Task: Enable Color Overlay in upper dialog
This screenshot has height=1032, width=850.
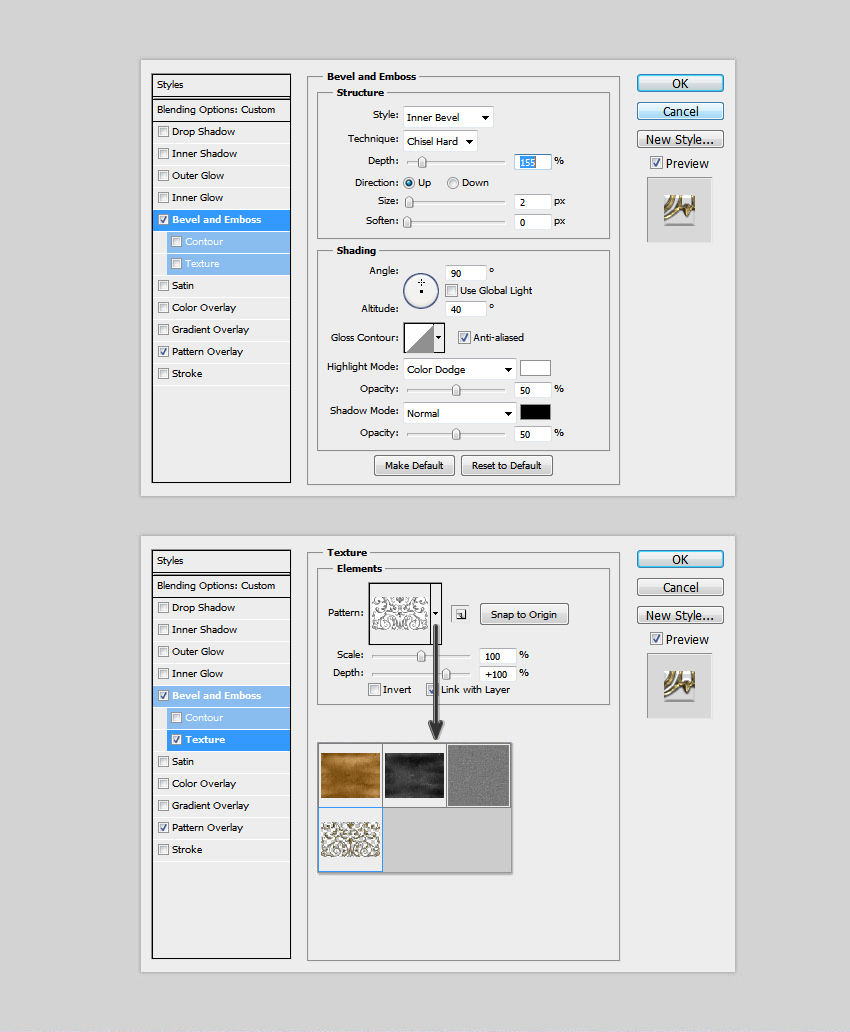Action: [x=163, y=307]
